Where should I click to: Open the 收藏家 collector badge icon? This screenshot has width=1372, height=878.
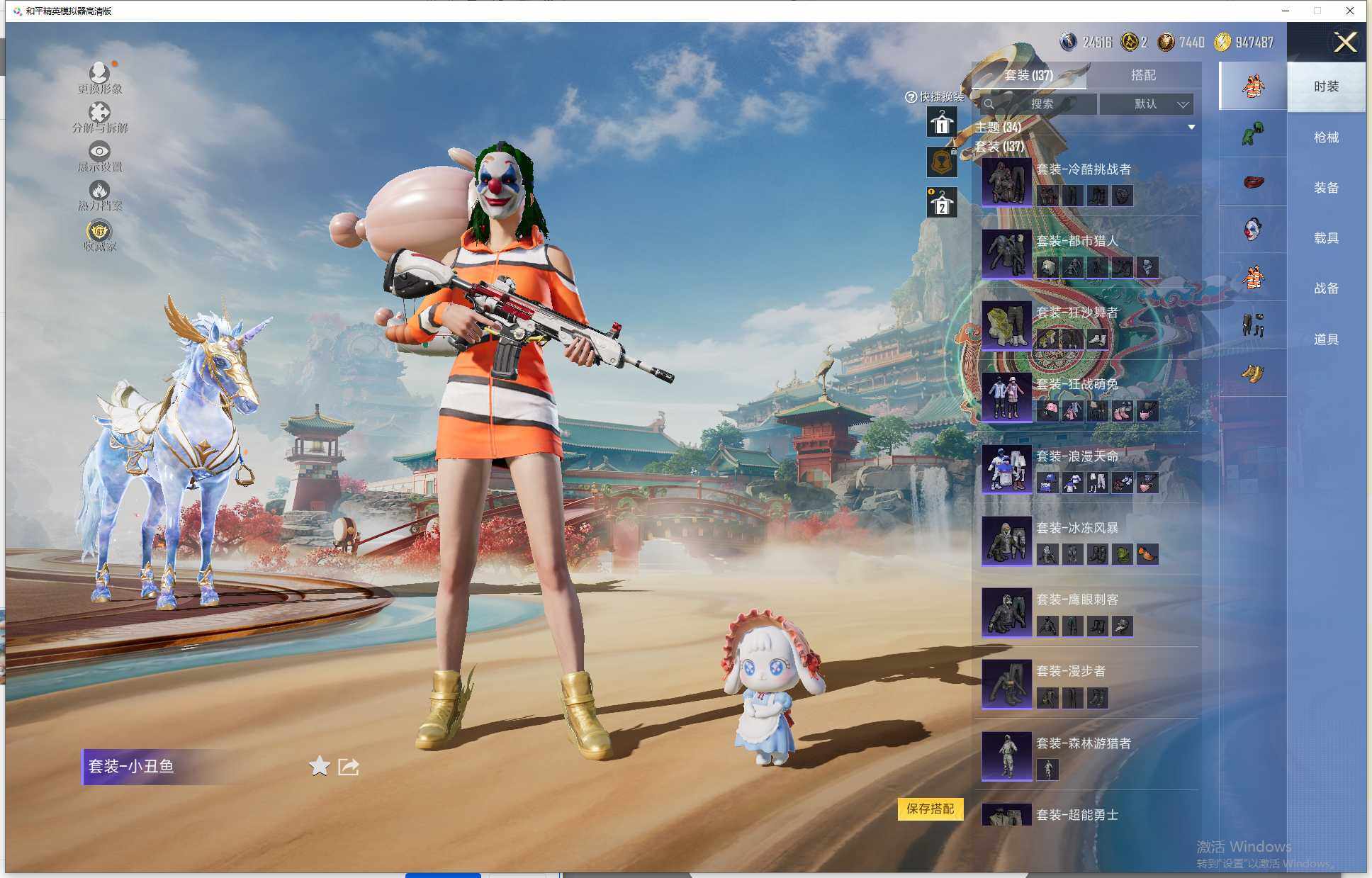99,231
